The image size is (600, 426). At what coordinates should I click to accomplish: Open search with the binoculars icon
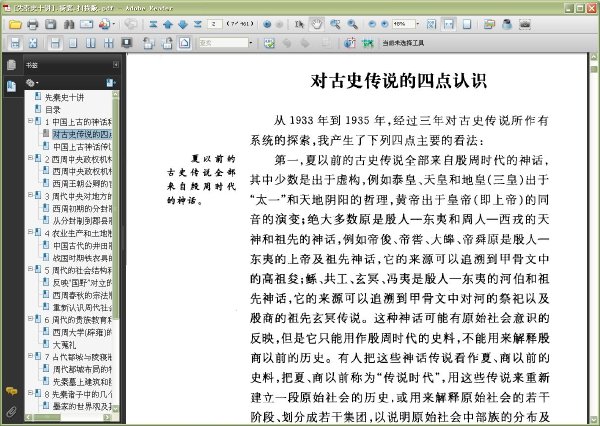pos(69,25)
